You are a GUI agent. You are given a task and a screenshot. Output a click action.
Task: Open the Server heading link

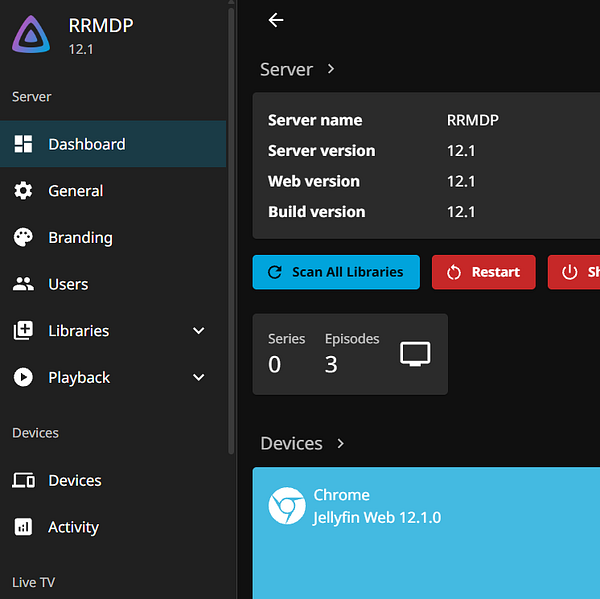pyautogui.click(x=286, y=69)
